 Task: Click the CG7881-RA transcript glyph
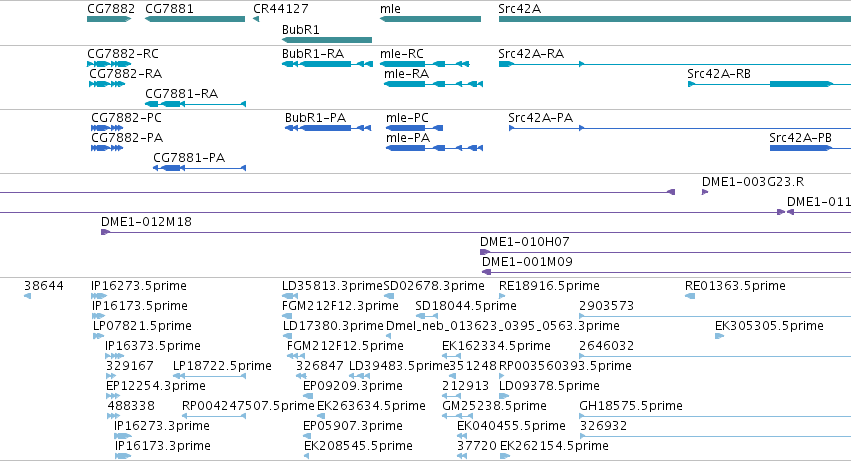[x=195, y=104]
